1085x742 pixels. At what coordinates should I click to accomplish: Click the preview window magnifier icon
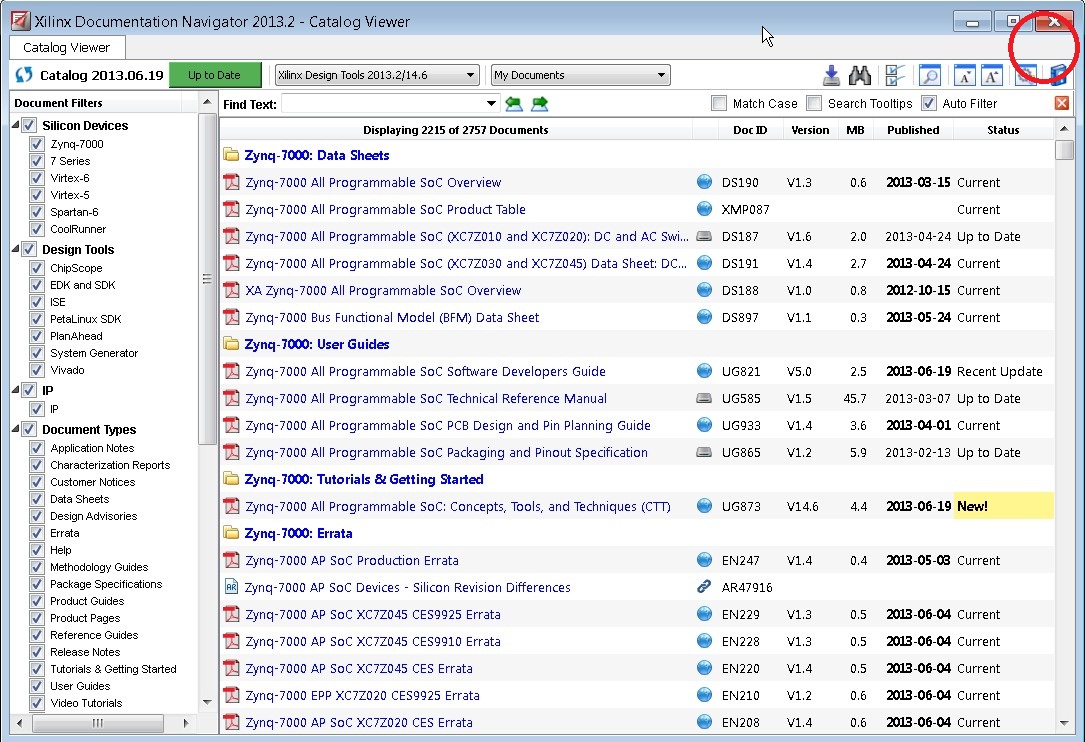click(930, 75)
